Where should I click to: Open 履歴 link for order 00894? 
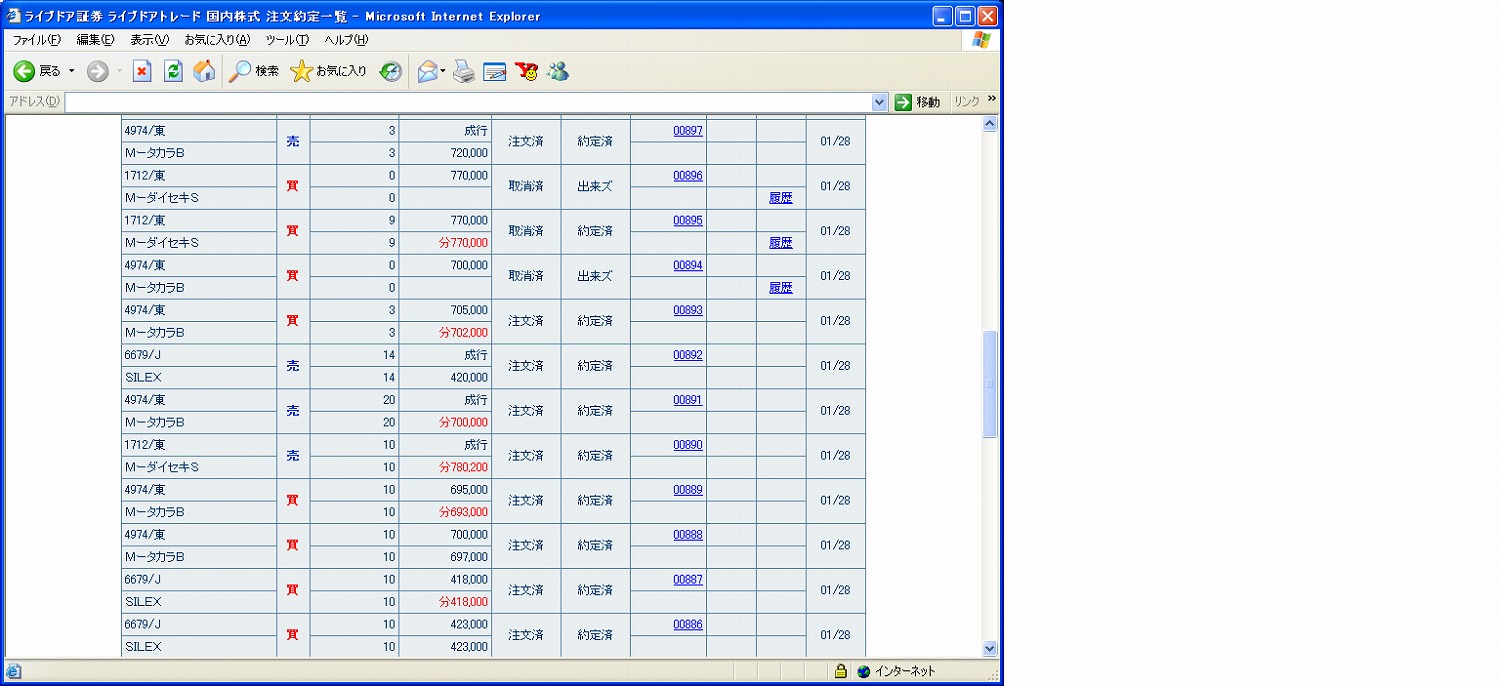click(x=781, y=288)
